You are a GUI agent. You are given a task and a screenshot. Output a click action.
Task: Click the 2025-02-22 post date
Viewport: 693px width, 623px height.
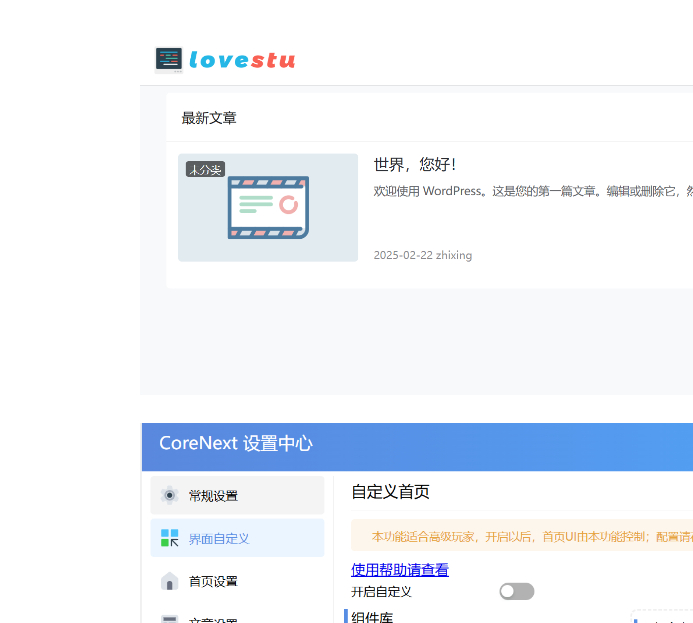401,255
